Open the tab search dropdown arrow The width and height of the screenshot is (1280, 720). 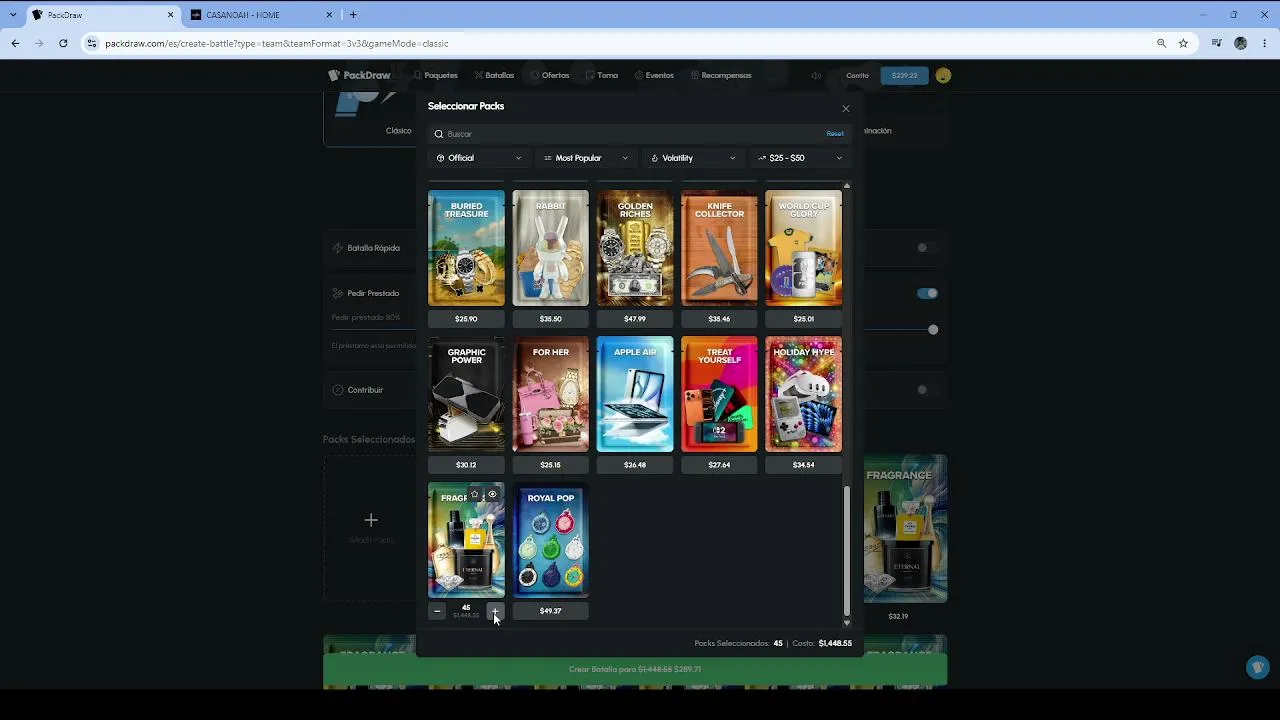[13, 15]
